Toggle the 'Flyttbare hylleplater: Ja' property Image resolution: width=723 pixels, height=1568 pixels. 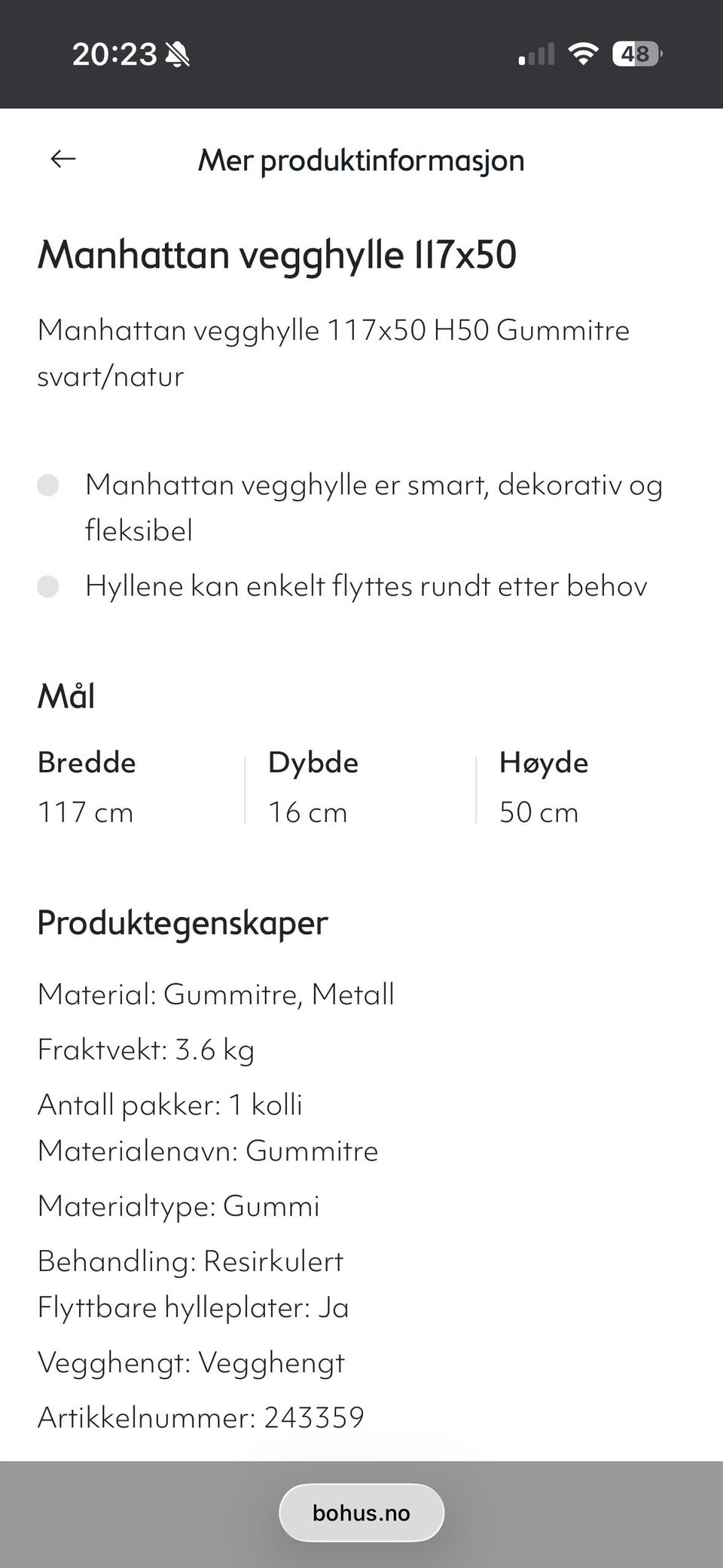coord(193,1308)
